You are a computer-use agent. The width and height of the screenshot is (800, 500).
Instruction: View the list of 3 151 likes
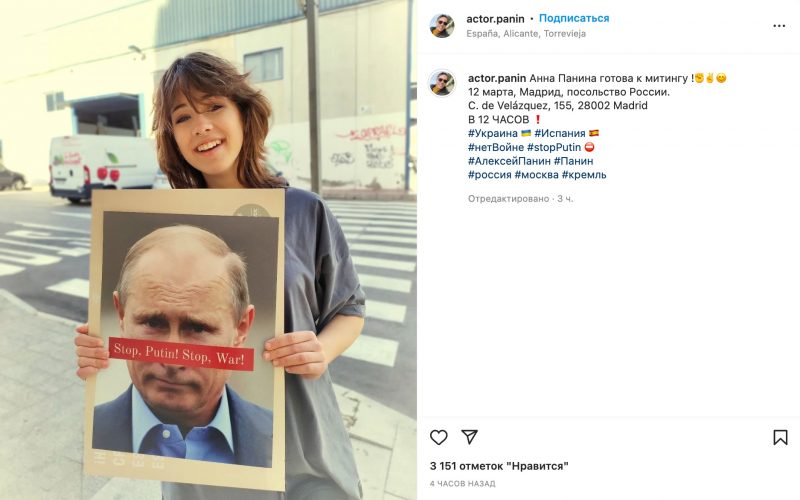coord(499,466)
